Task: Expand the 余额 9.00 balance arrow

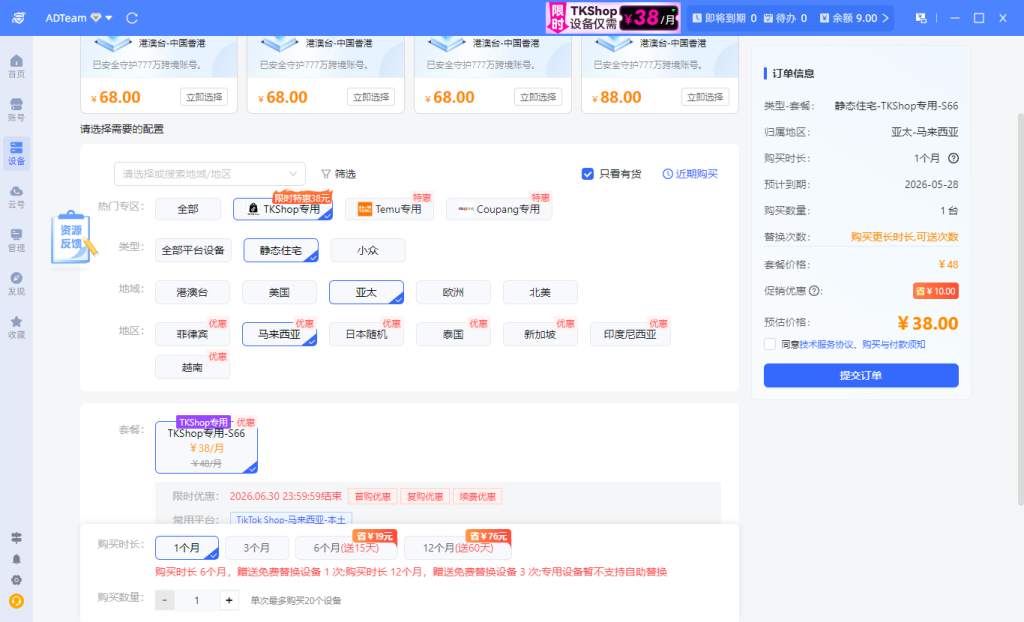Action: tap(886, 18)
